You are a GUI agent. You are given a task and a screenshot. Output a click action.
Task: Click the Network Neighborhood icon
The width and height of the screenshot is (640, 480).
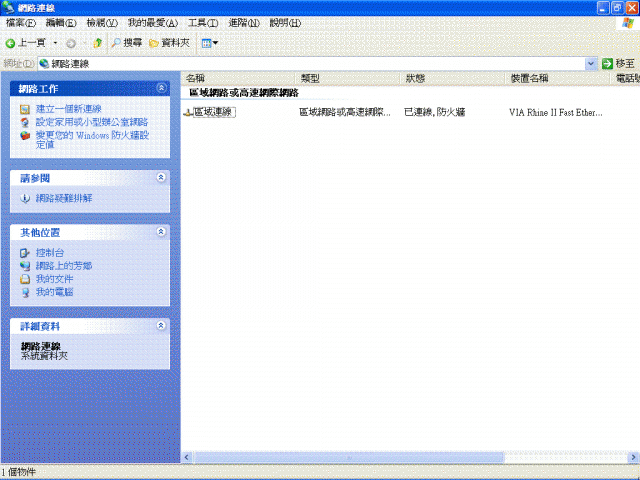coord(25,266)
